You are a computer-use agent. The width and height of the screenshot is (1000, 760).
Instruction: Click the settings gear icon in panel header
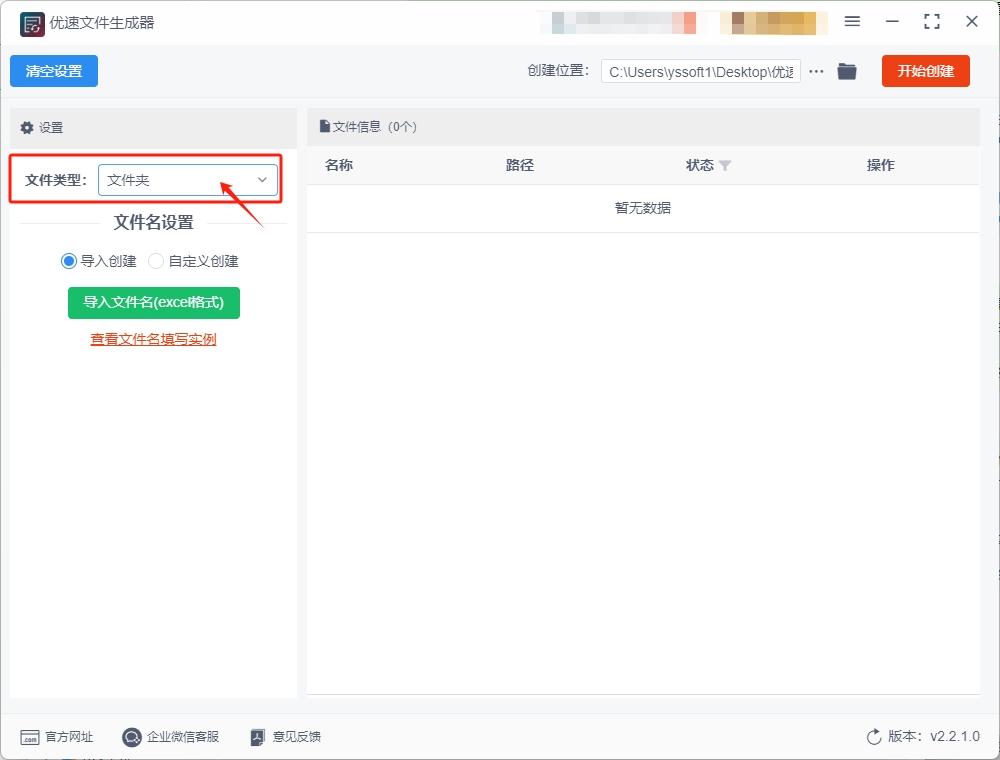(x=27, y=128)
